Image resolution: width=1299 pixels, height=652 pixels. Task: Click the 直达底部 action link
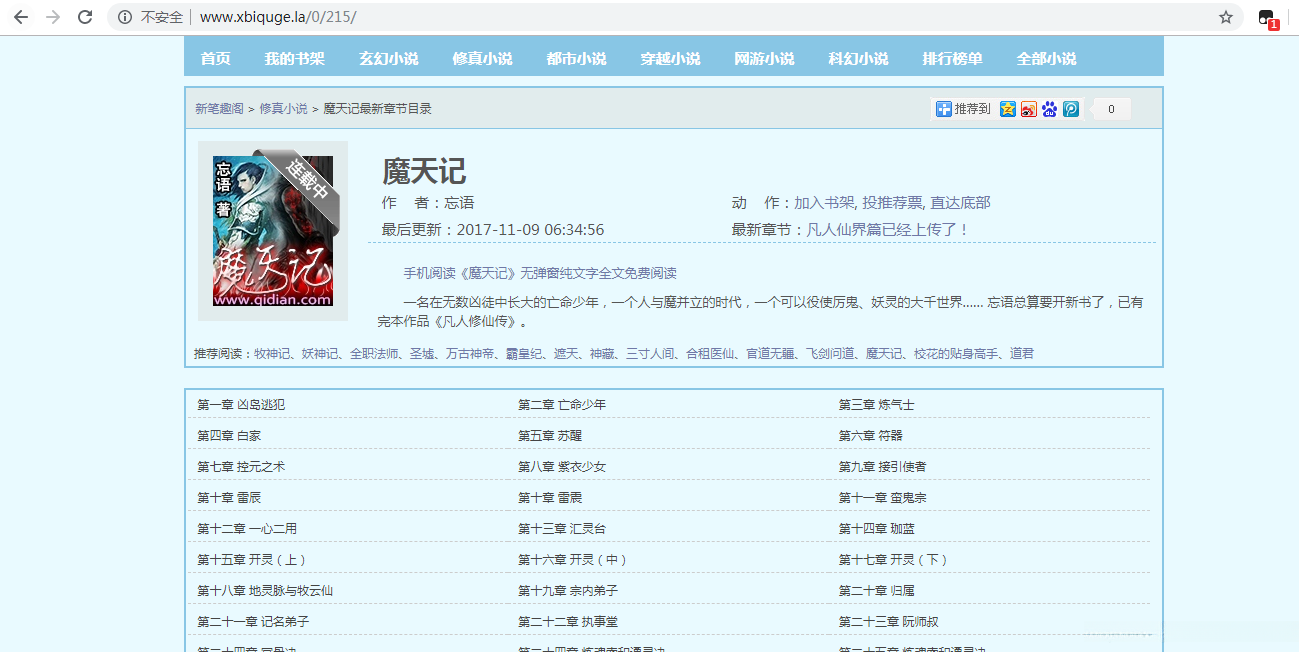(960, 203)
